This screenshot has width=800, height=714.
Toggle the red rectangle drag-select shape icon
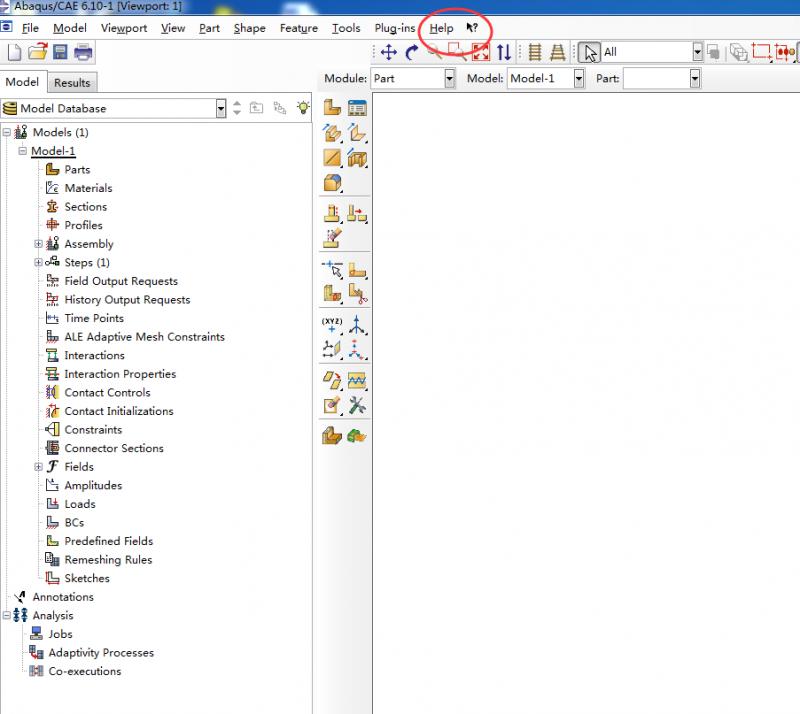[761, 52]
